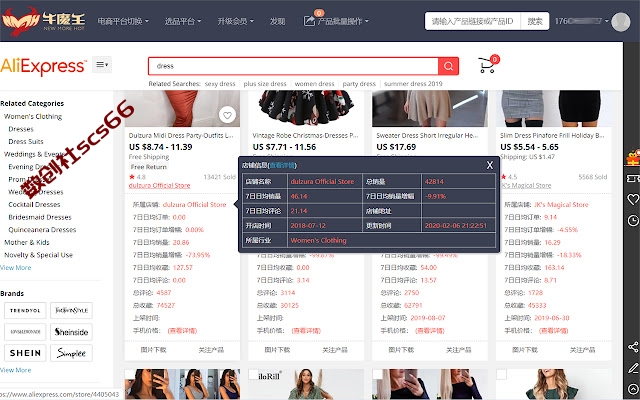Viewport: 640px width, 400px height.
Task: Select the TRENDYOL brand logo
Action: click(x=25, y=311)
